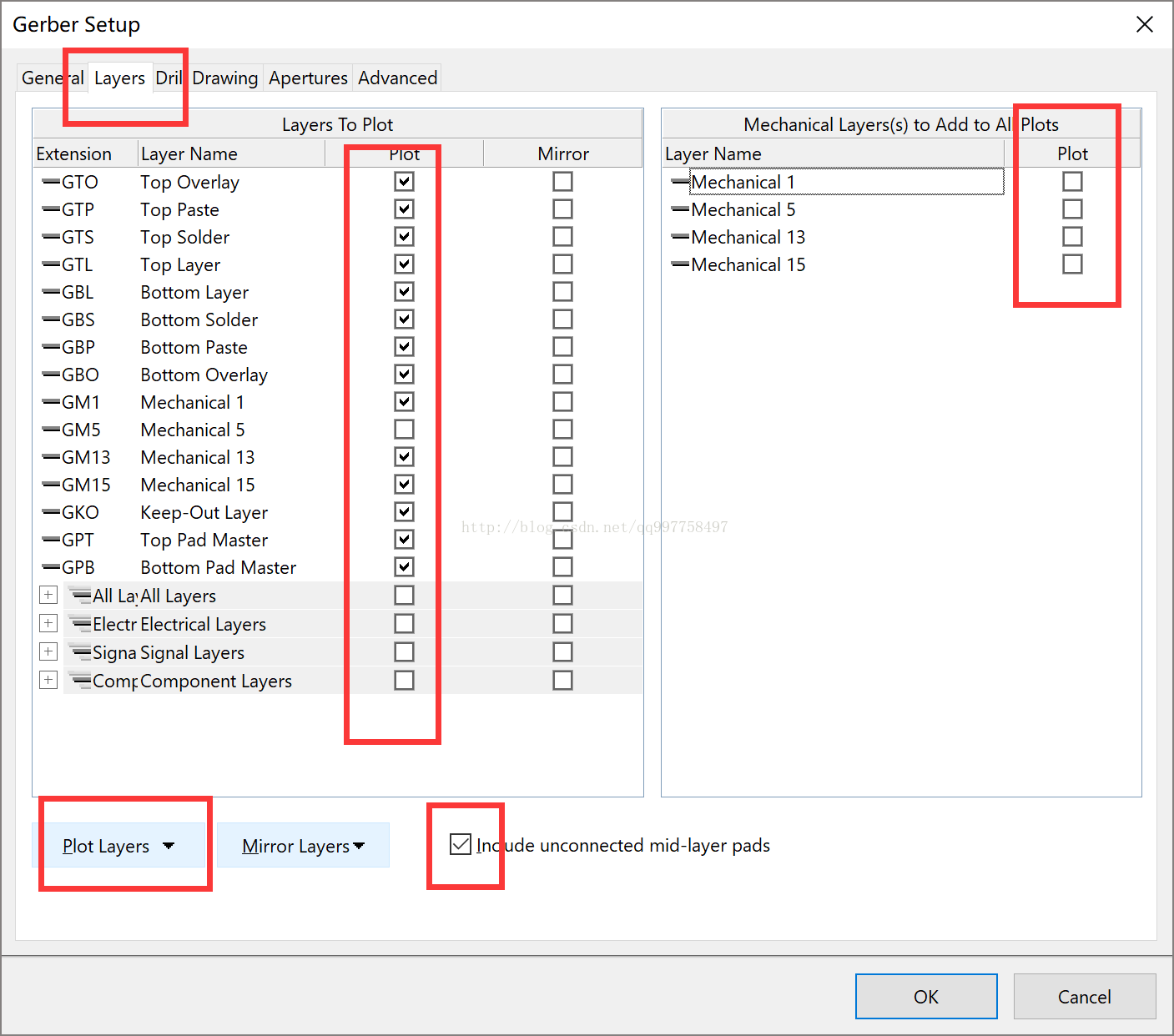The width and height of the screenshot is (1174, 1036).
Task: Expand the Signal Layers group
Action: 48,651
